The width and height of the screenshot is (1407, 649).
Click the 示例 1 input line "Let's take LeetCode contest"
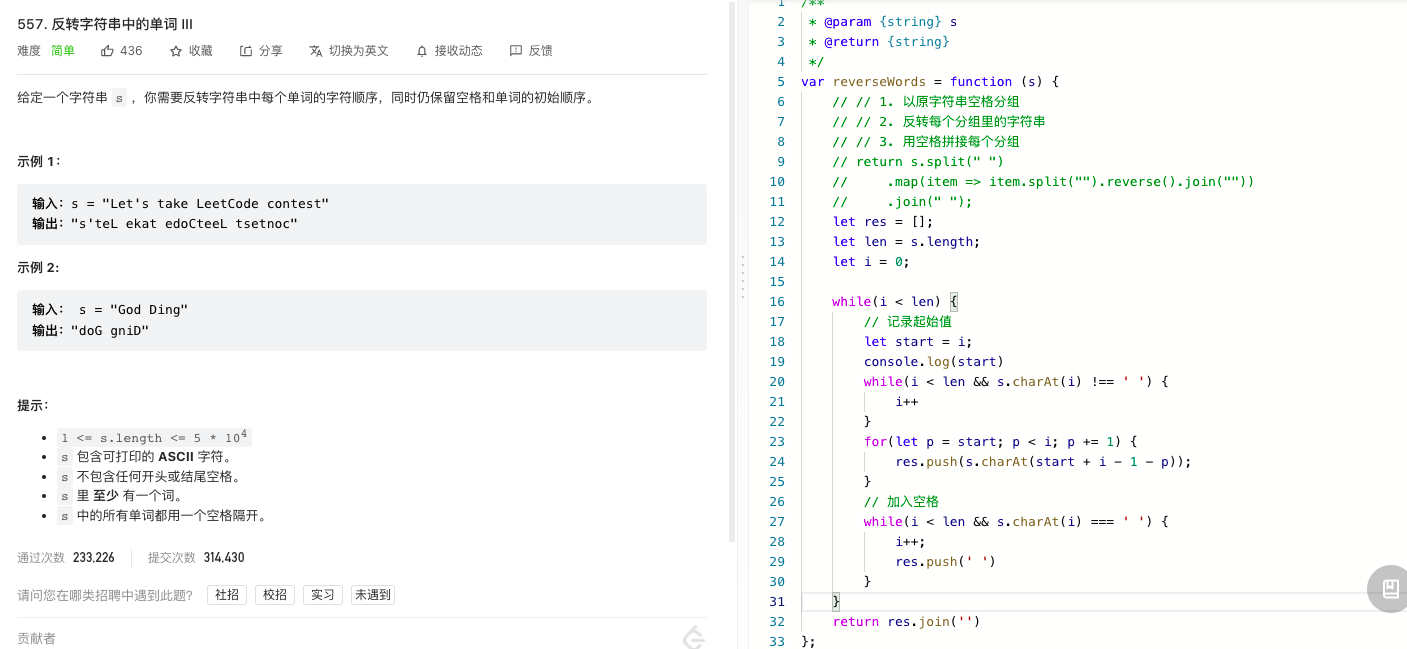[x=180, y=204]
